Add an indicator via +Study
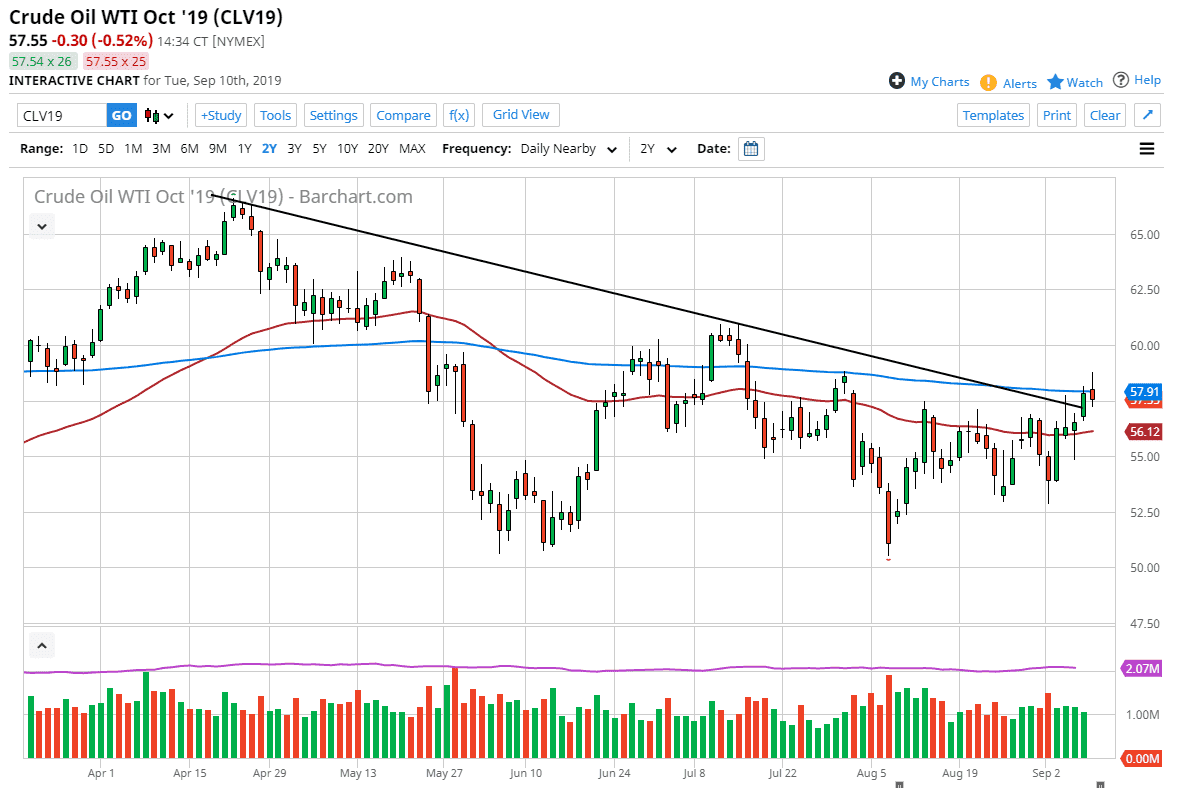Viewport: 1179px width, 788px height. 220,115
